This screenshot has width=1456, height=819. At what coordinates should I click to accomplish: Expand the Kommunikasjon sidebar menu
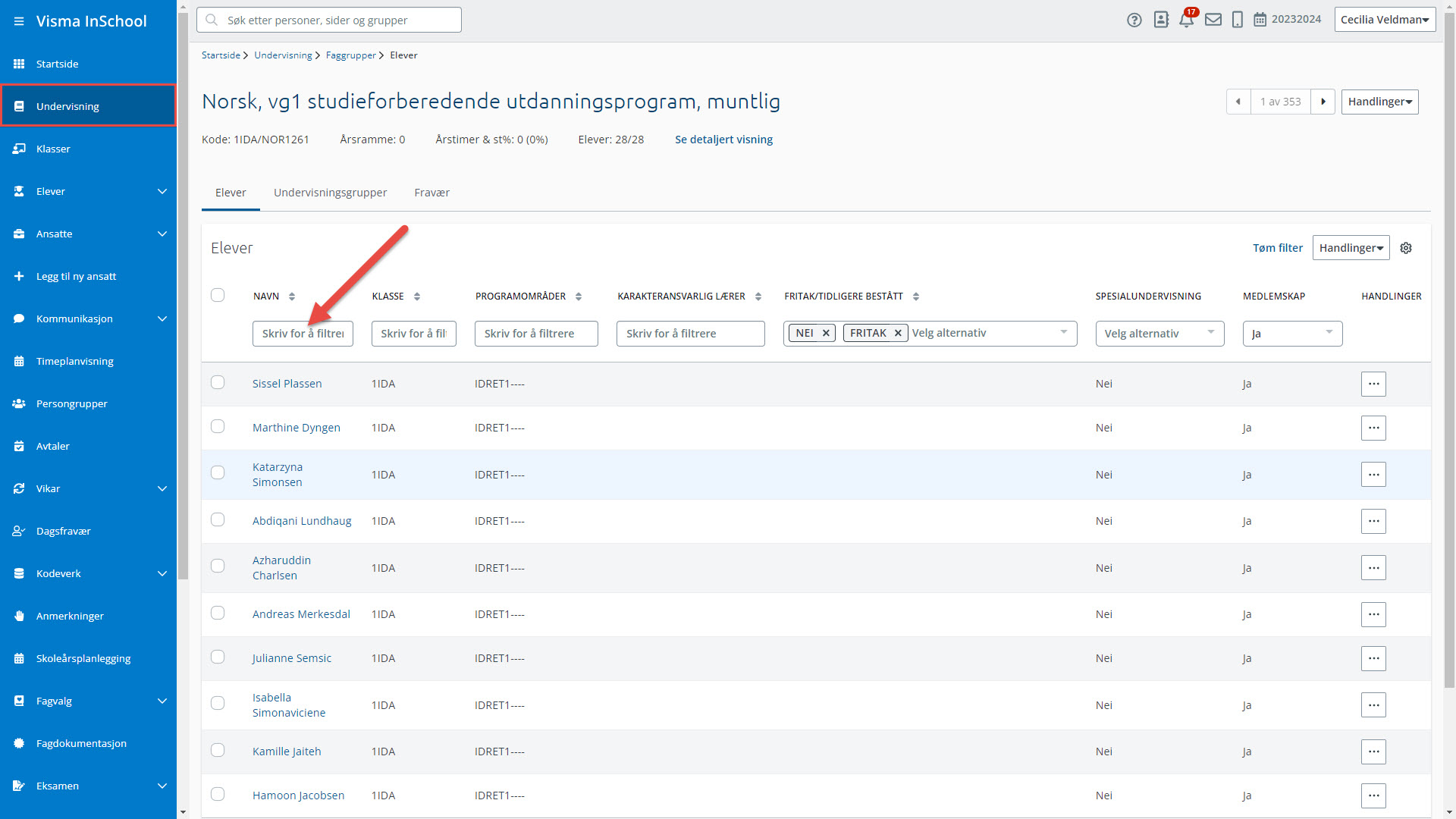tap(162, 318)
